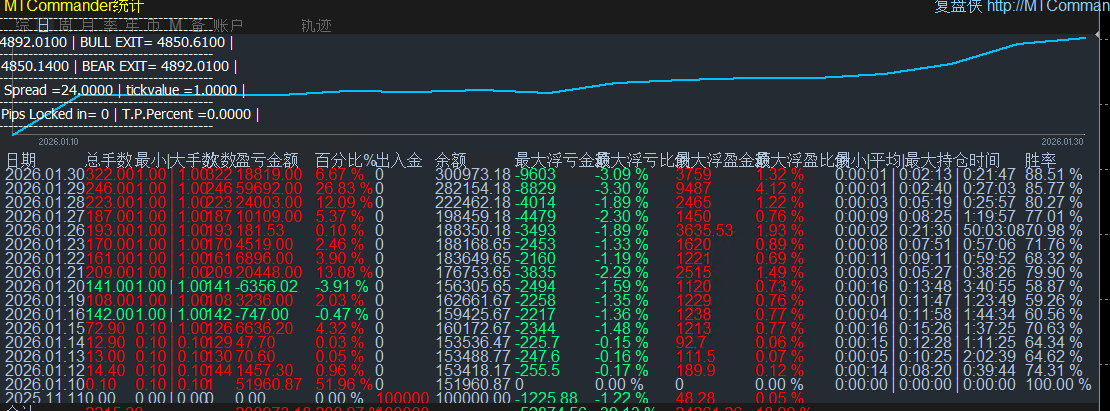Click the 58.87 % win rate
Viewport: 1110px width, 411px height.
pos(1053,286)
